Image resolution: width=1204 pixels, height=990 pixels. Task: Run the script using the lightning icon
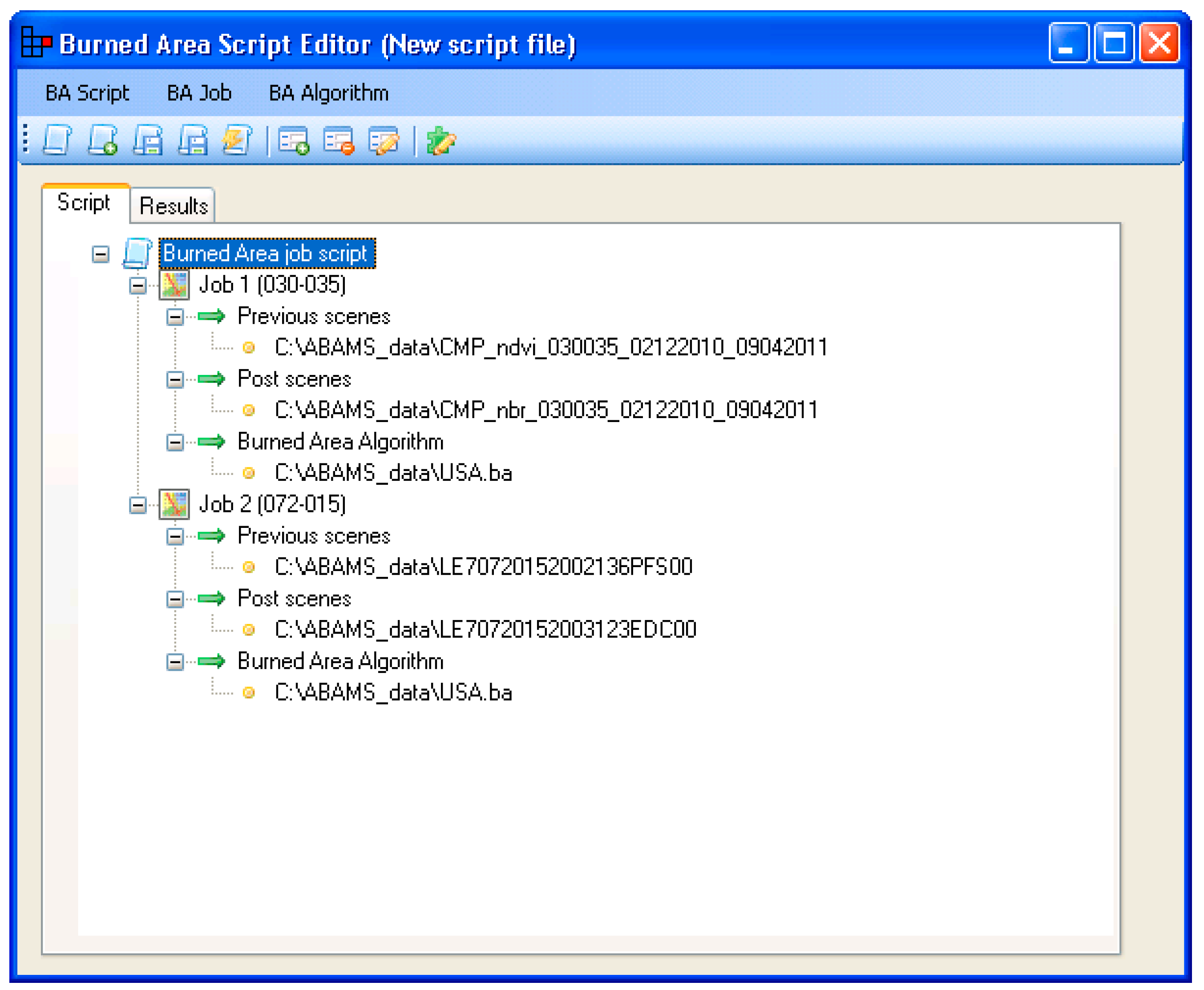click(238, 140)
